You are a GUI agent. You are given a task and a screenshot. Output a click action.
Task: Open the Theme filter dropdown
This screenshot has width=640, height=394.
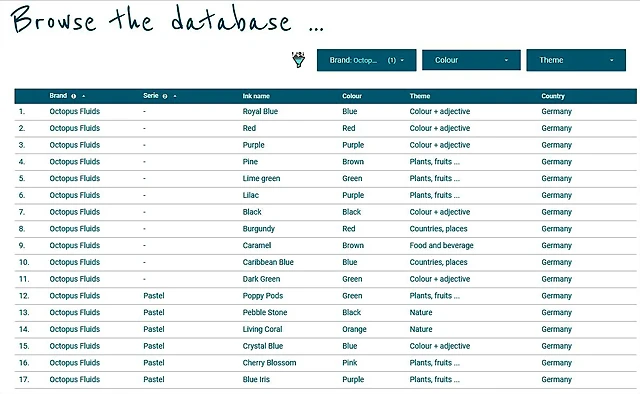click(x=576, y=60)
